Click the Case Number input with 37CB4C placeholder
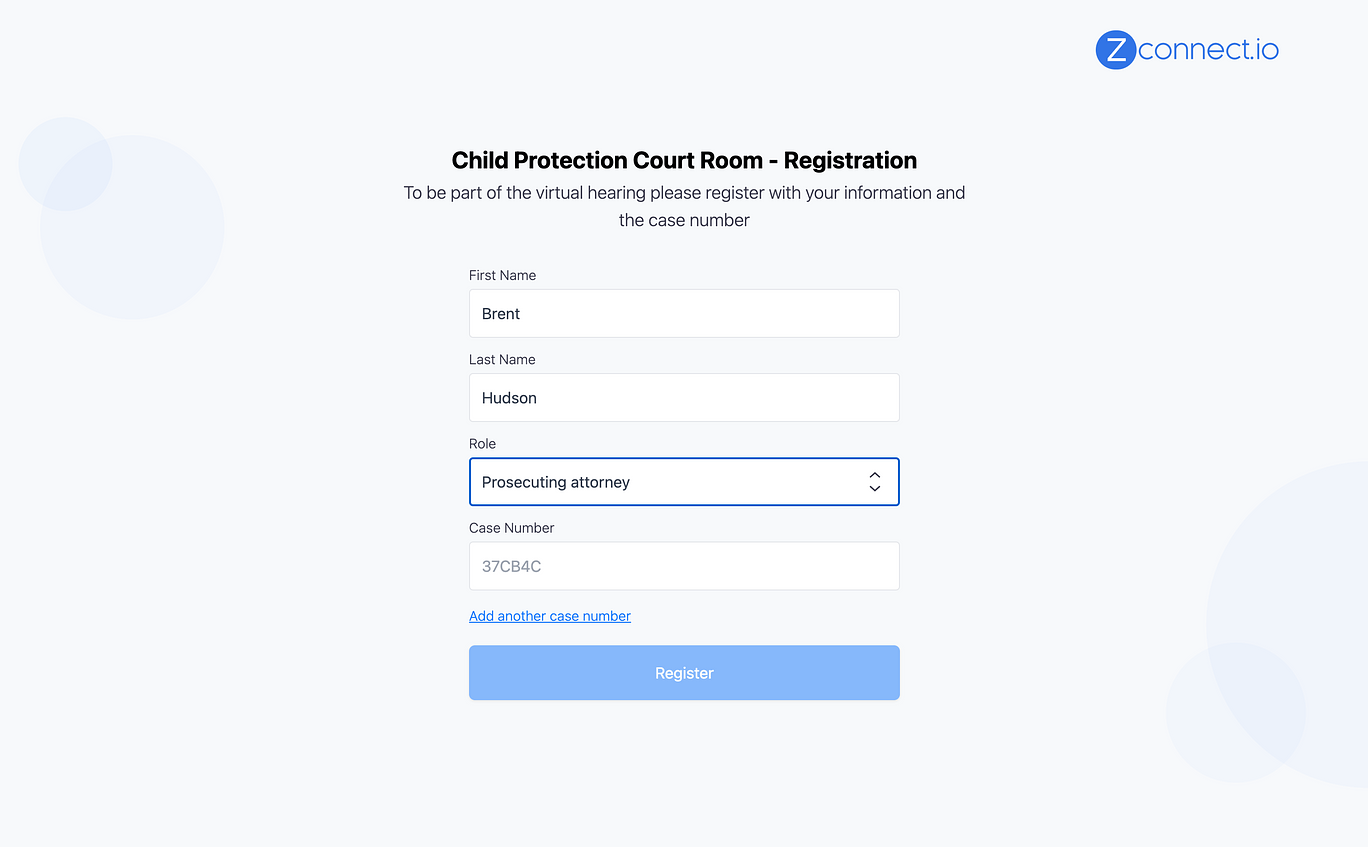1368x847 pixels. [x=684, y=566]
